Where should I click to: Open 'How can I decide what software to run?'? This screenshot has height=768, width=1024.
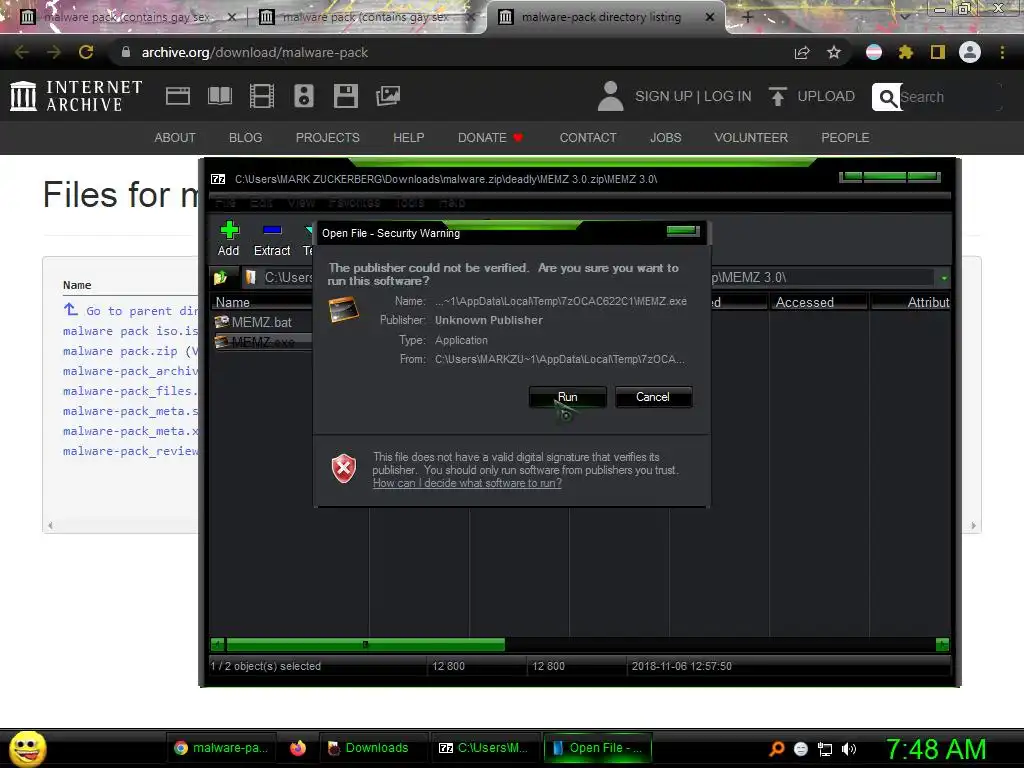[467, 483]
